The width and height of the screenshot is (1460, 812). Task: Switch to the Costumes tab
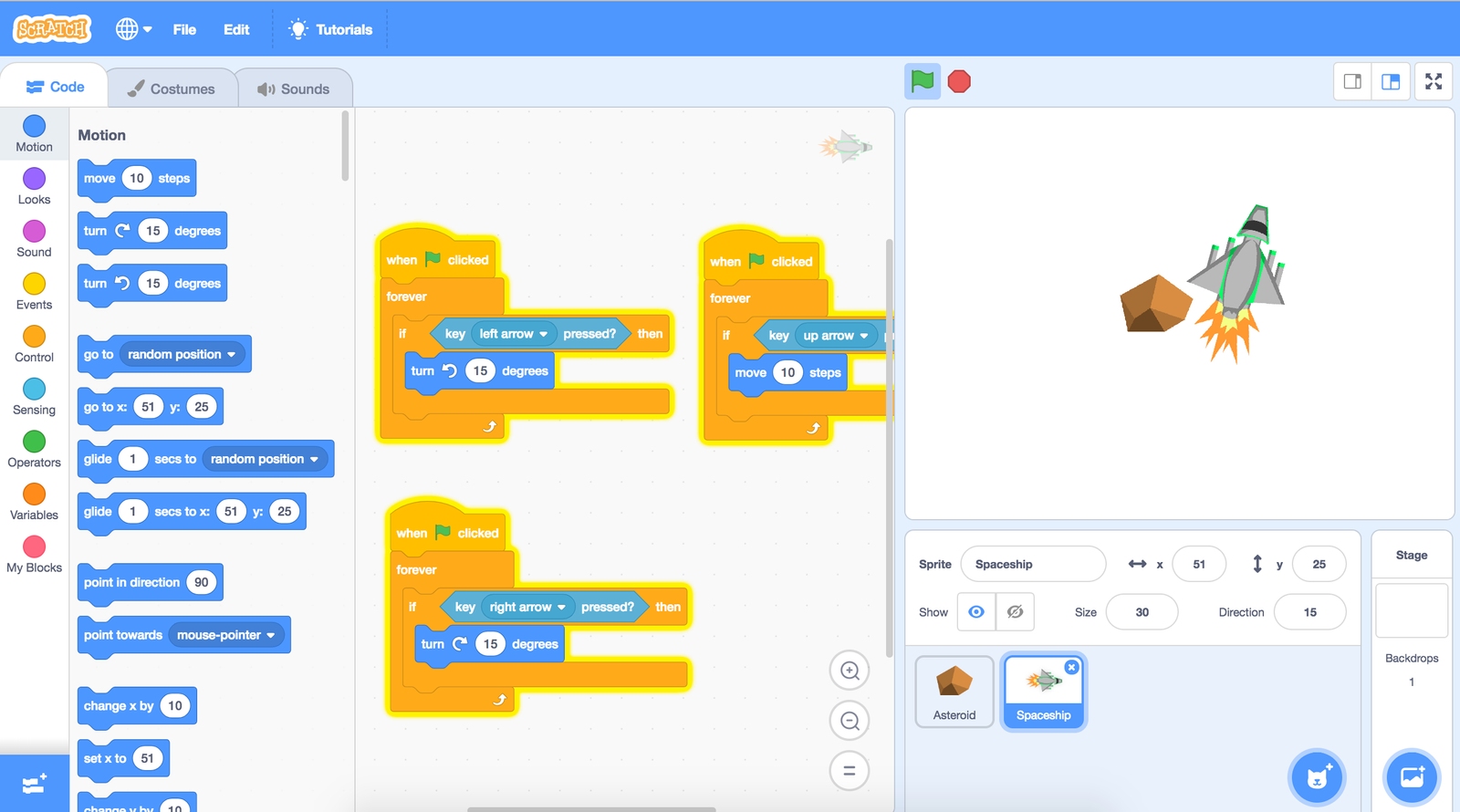point(172,88)
